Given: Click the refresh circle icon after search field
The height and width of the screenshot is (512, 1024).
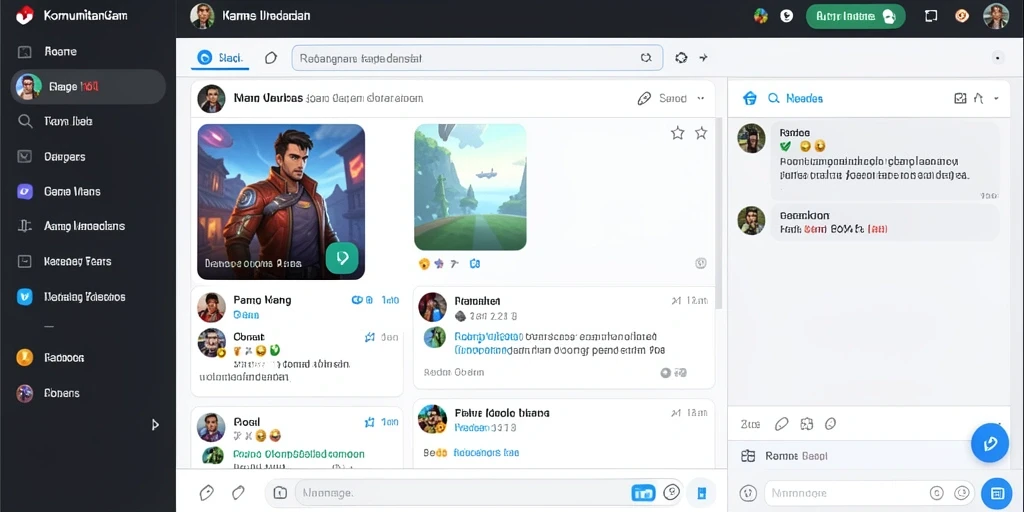Looking at the screenshot, I should [681, 57].
